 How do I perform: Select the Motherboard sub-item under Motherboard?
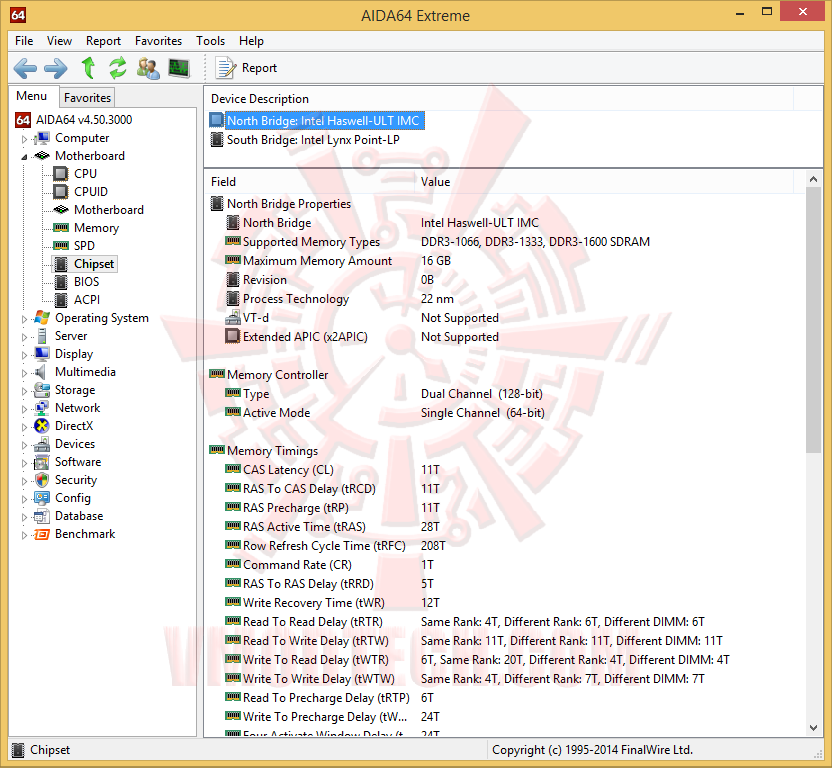tap(109, 210)
